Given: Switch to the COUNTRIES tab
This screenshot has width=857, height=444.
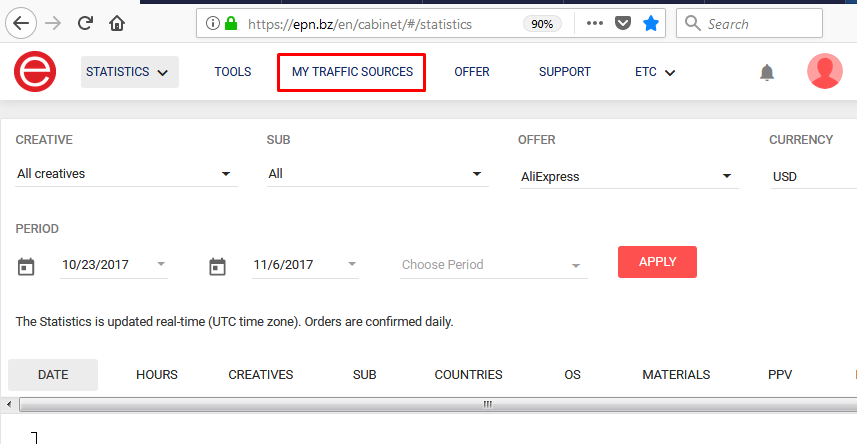Looking at the screenshot, I should pyautogui.click(x=468, y=375).
